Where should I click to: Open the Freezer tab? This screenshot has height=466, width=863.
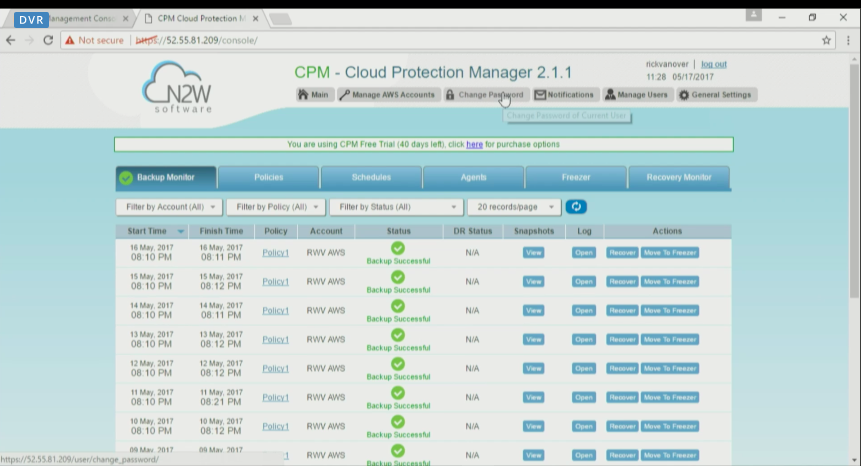pos(576,178)
